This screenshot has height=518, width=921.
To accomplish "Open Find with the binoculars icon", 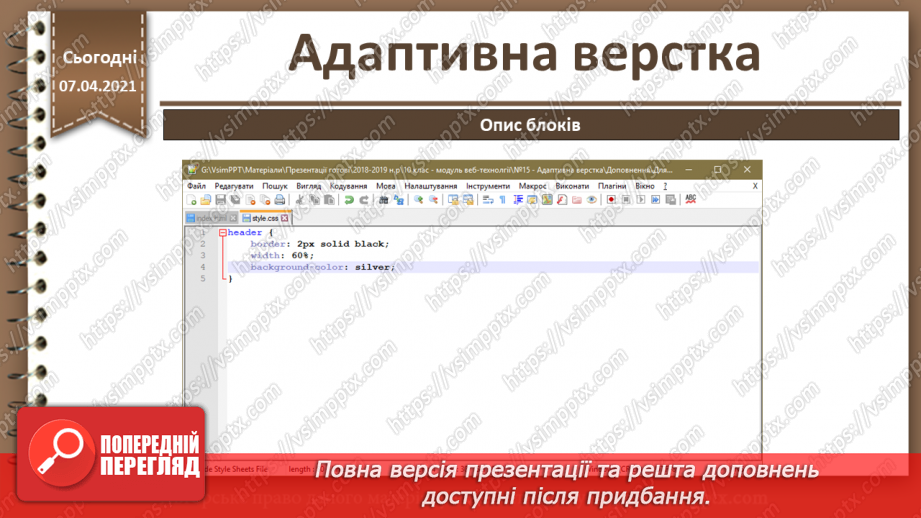I will pyautogui.click(x=384, y=200).
